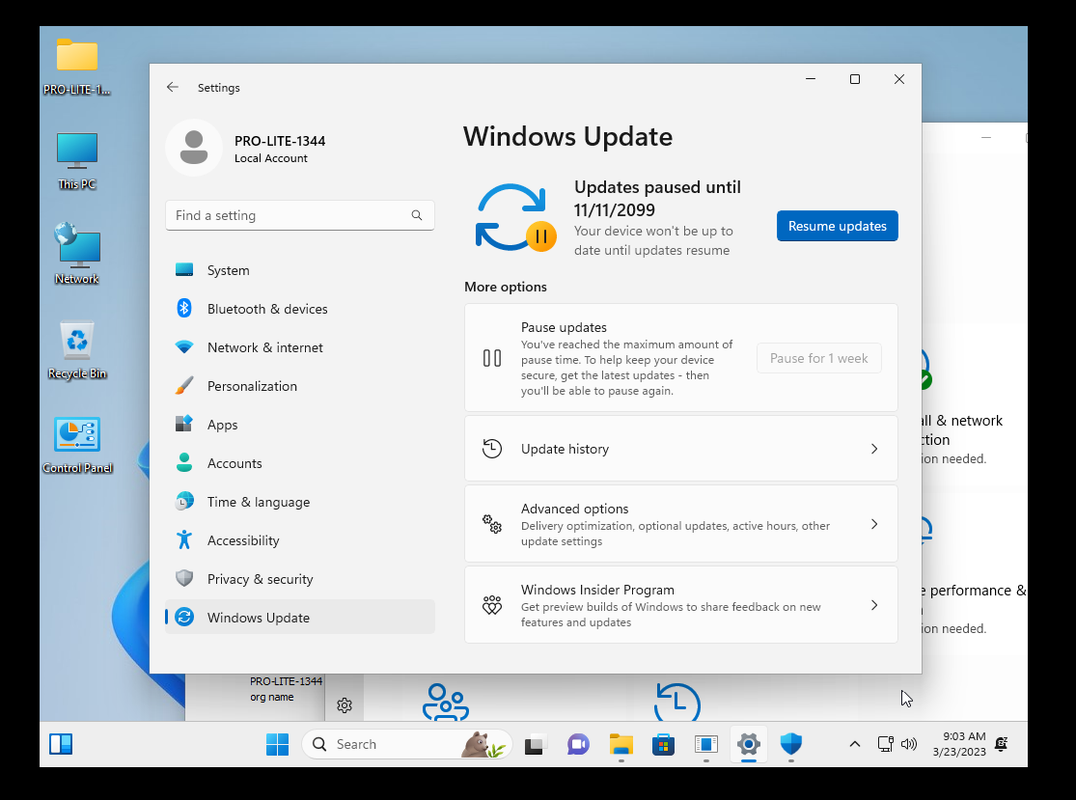Open System settings category

click(x=300, y=270)
